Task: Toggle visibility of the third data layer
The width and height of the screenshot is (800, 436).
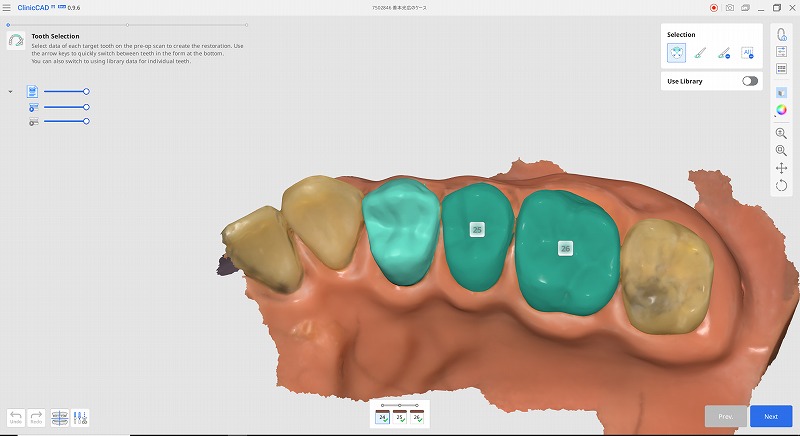Action: (33, 121)
